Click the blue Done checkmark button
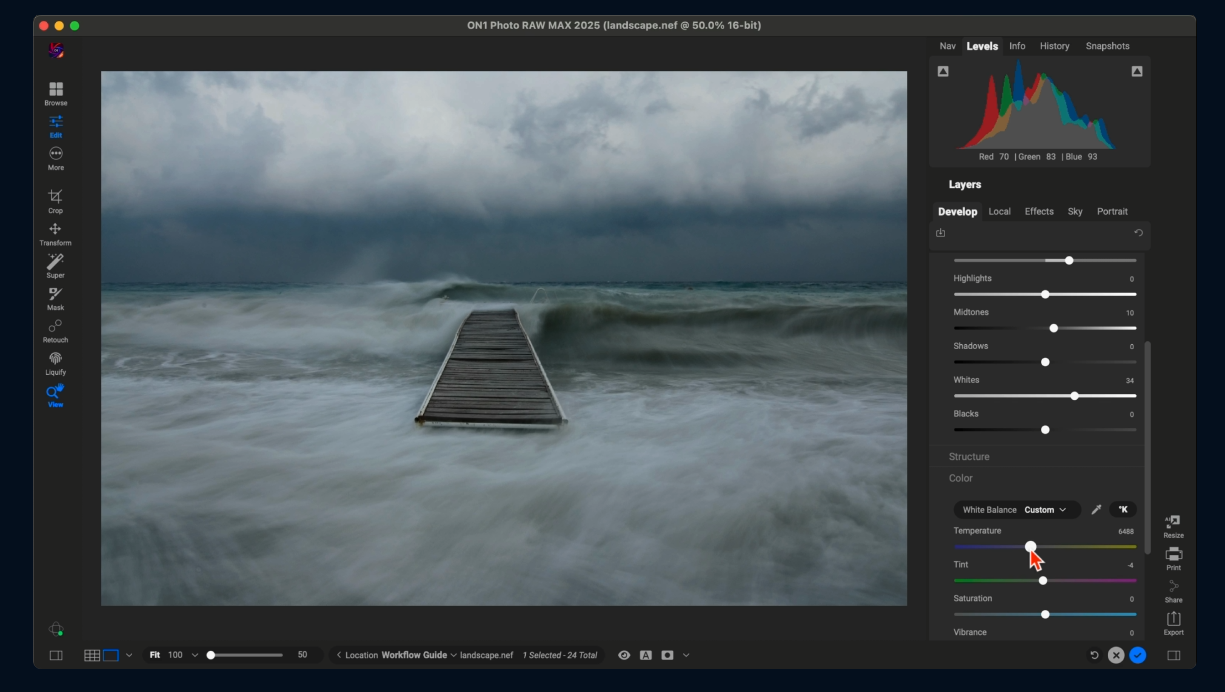 pos(1138,655)
